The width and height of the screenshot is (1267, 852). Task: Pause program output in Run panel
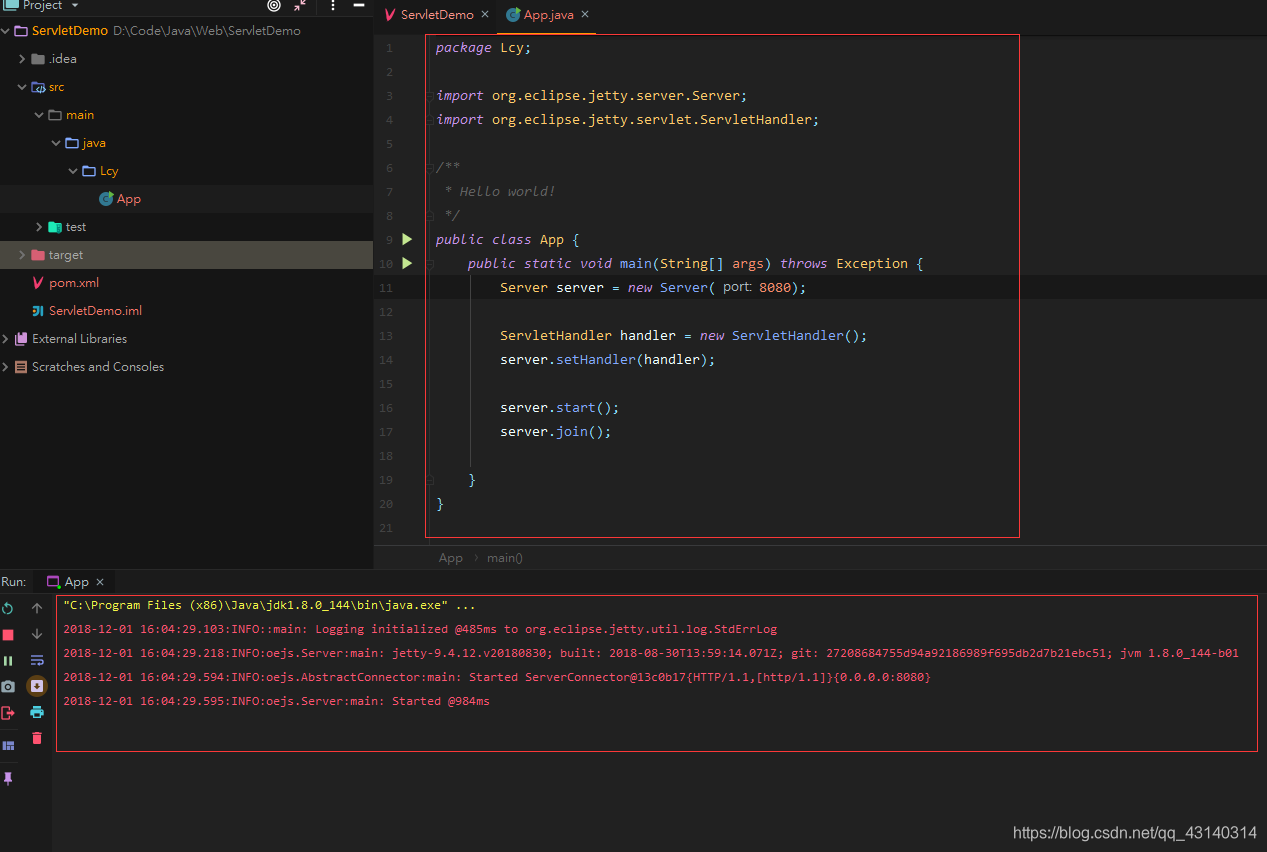[8, 661]
